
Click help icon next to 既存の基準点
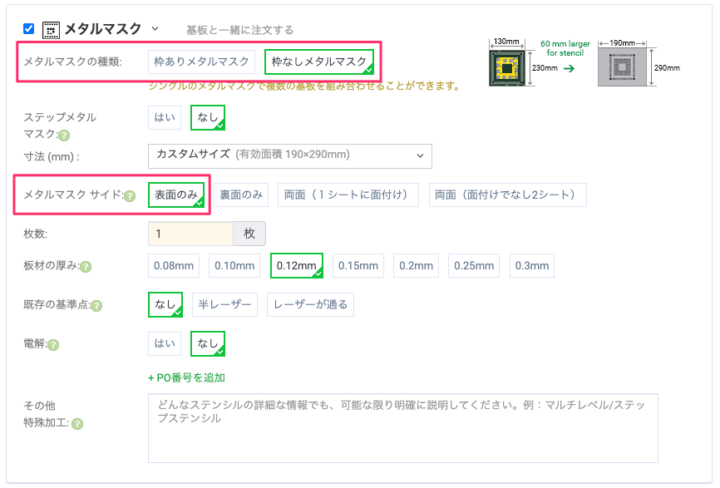point(96,304)
